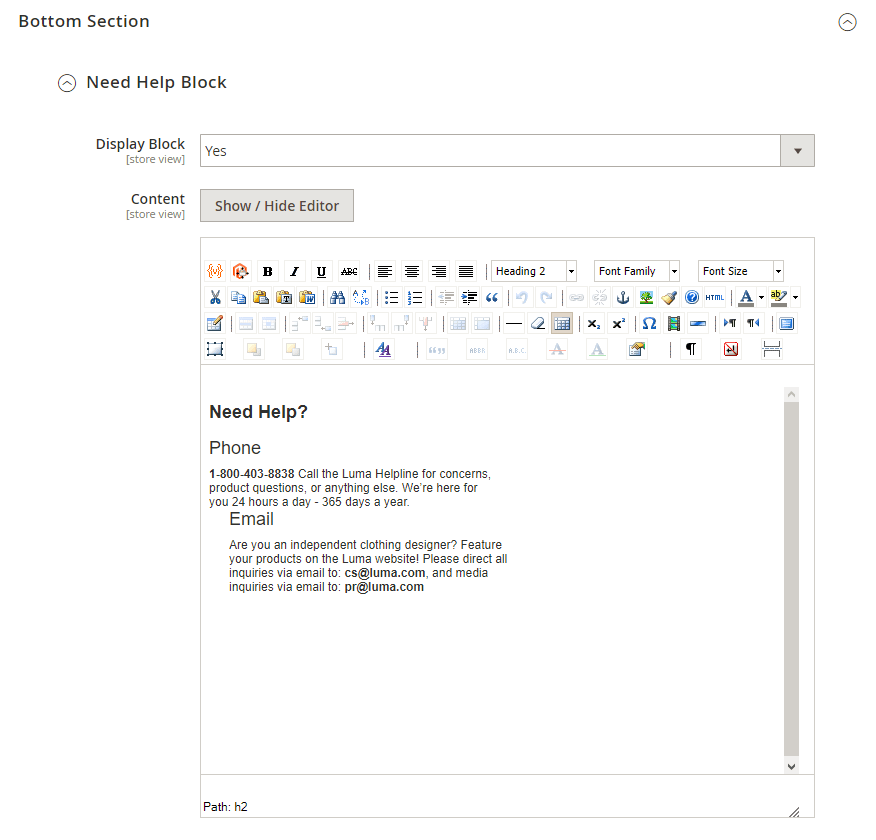Open the Heading 2 format dropdown
Viewport: 876px width, 840px height.
pyautogui.click(x=534, y=271)
